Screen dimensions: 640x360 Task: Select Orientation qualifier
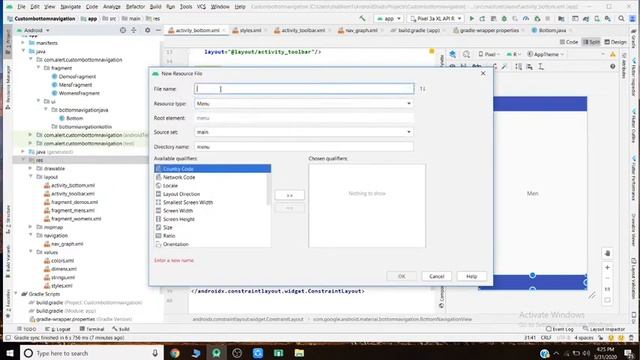pos(212,244)
